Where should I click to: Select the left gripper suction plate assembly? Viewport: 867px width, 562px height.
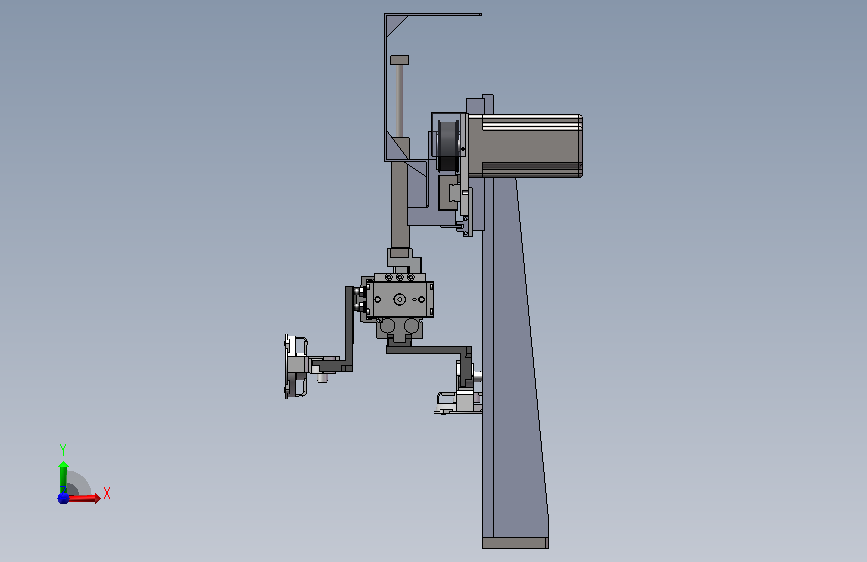point(296,366)
